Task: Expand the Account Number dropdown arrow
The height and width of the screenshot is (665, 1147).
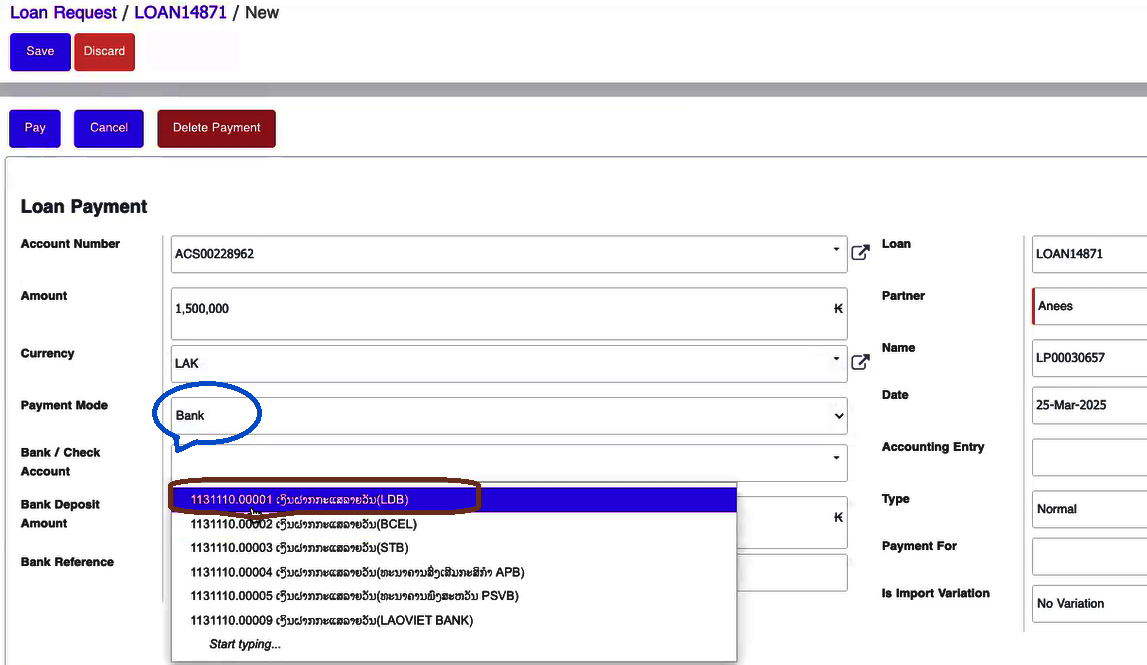Action: coord(836,250)
